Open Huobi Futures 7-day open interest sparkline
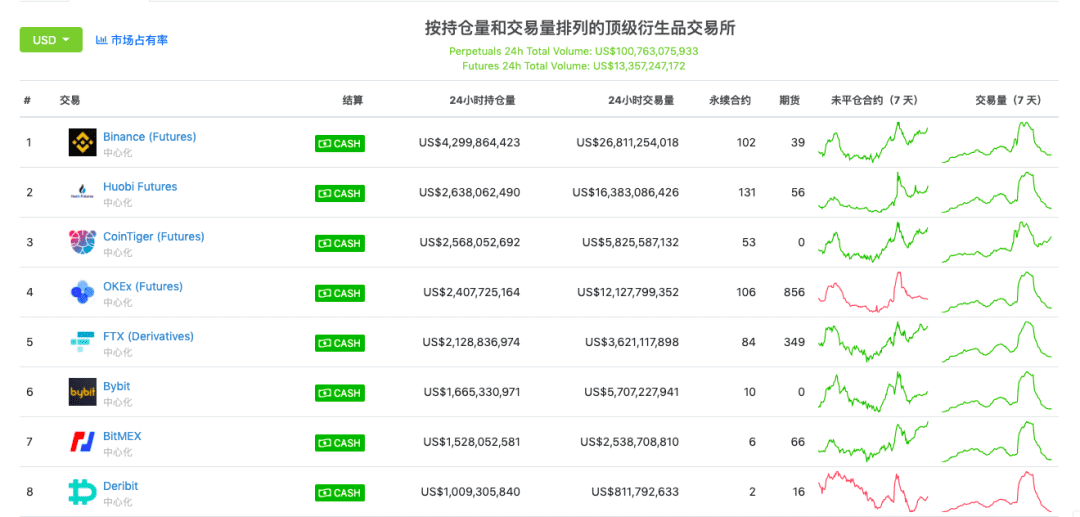This screenshot has width=1080, height=517. pyautogui.click(x=873, y=192)
